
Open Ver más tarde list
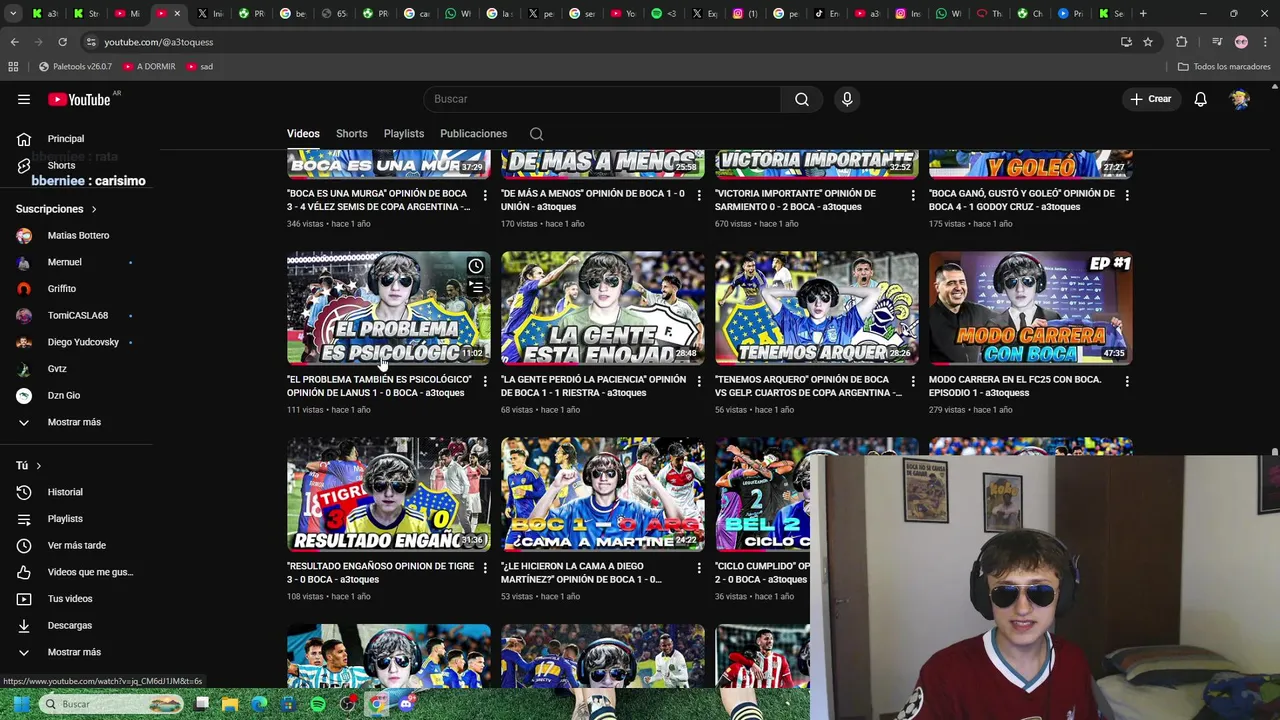tap(76, 545)
